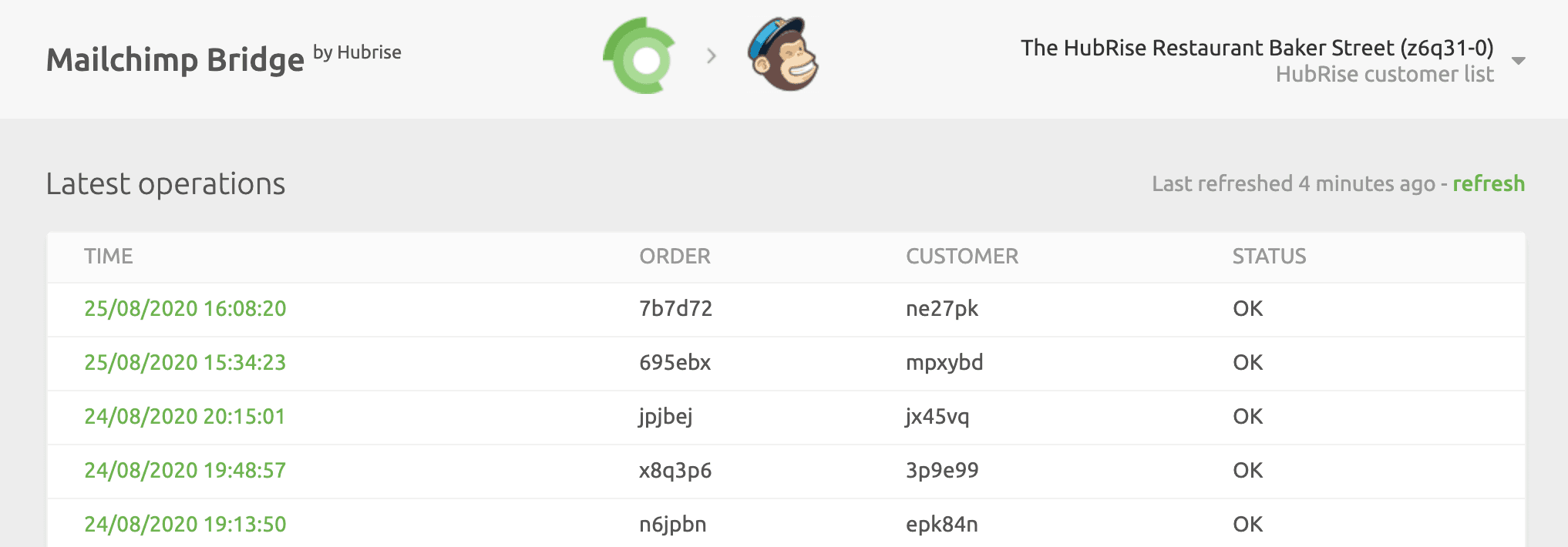This screenshot has width=1568, height=547.
Task: Click the CUSTOMER column header
Action: tap(961, 257)
